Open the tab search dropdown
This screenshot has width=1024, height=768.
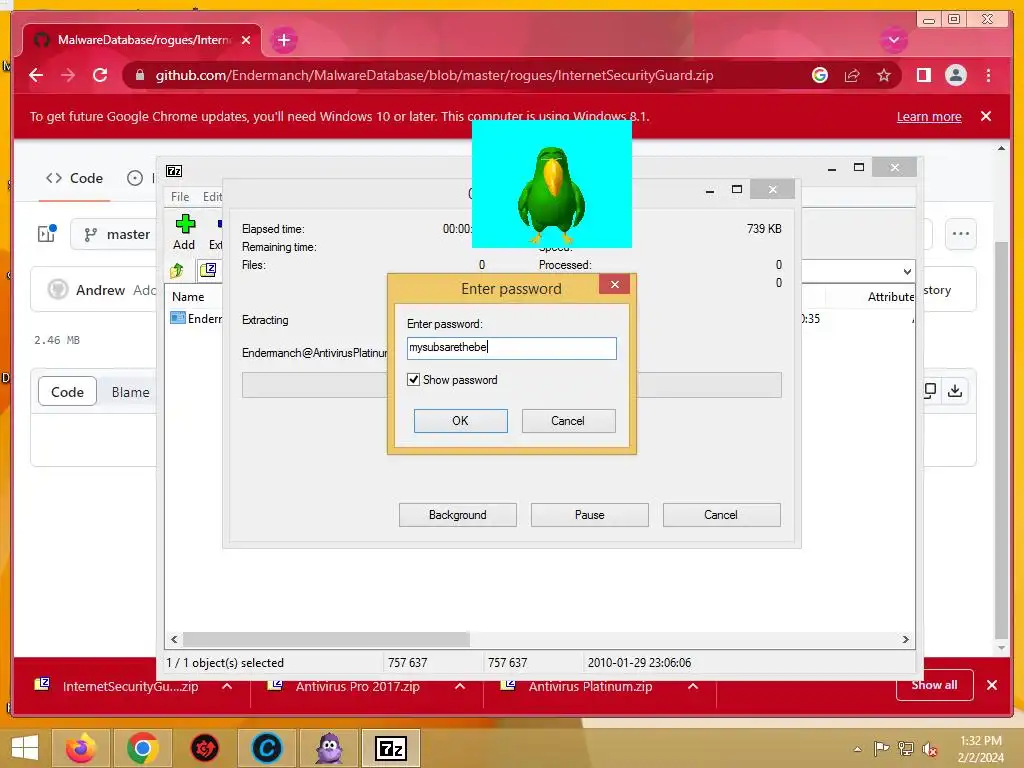tap(893, 40)
